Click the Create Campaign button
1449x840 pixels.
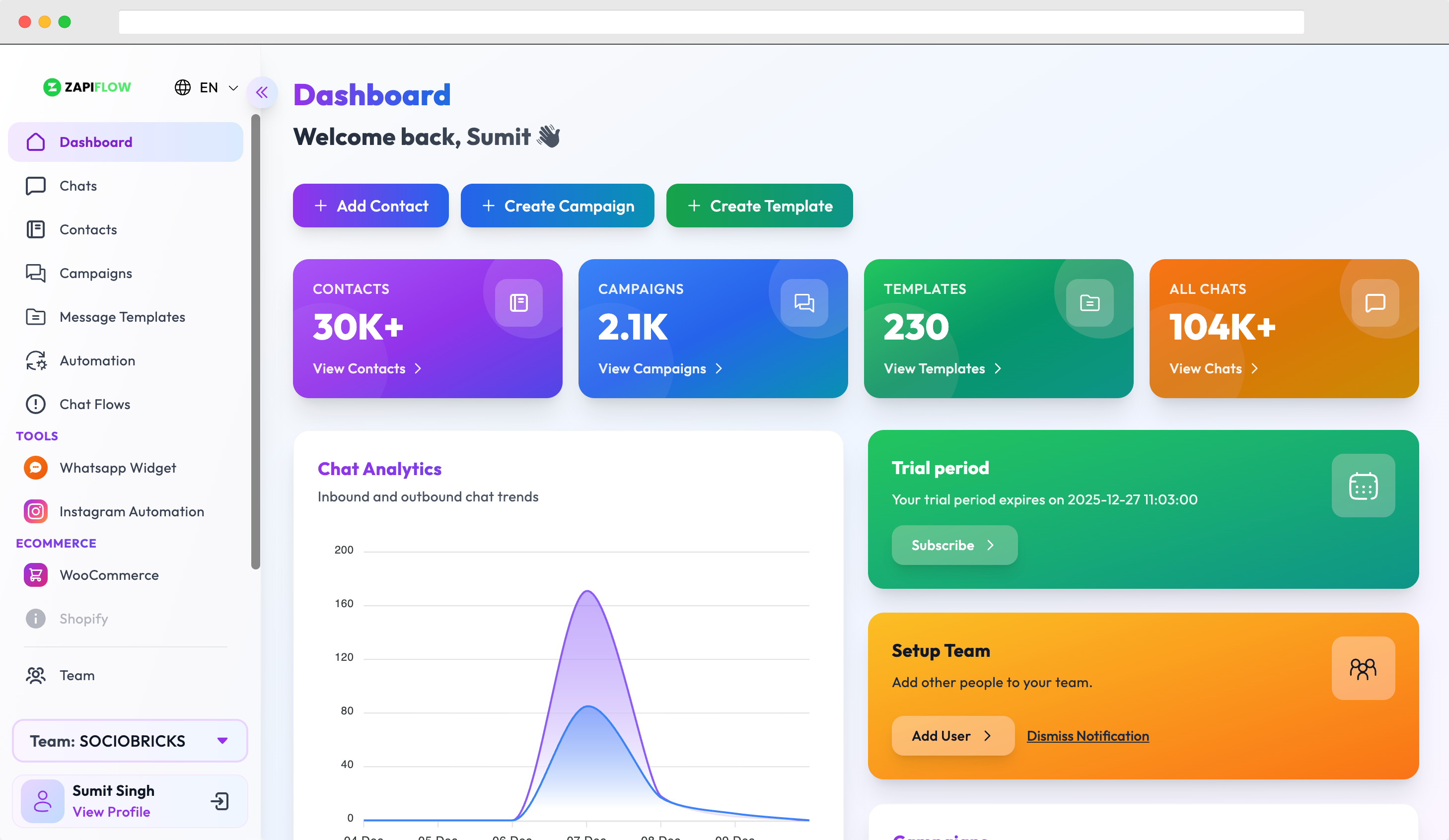tap(557, 206)
